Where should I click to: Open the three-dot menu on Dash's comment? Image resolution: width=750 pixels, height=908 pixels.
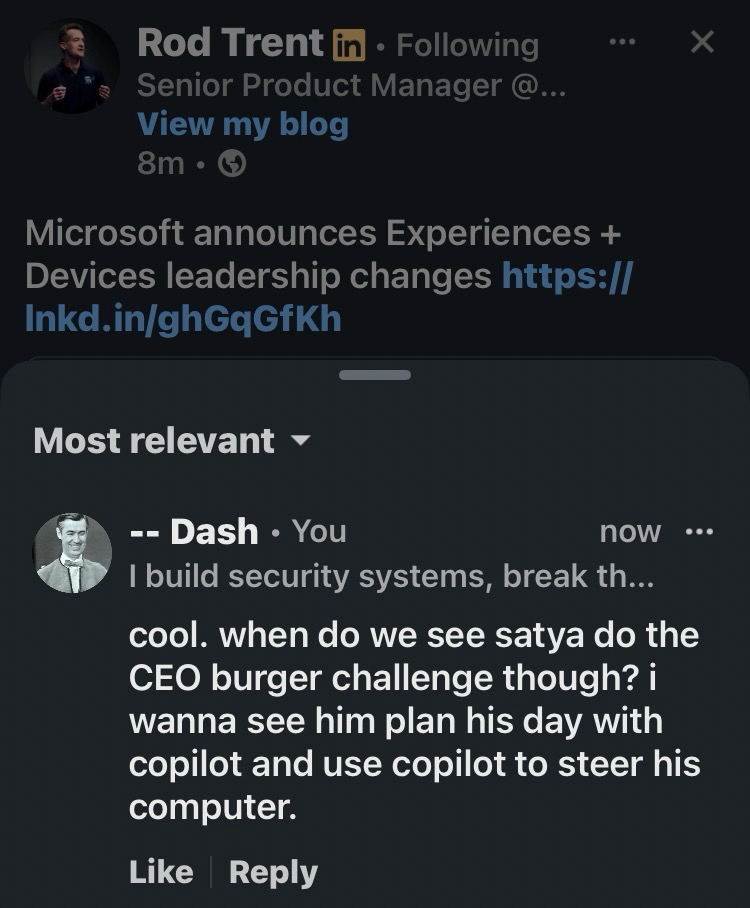point(699,531)
